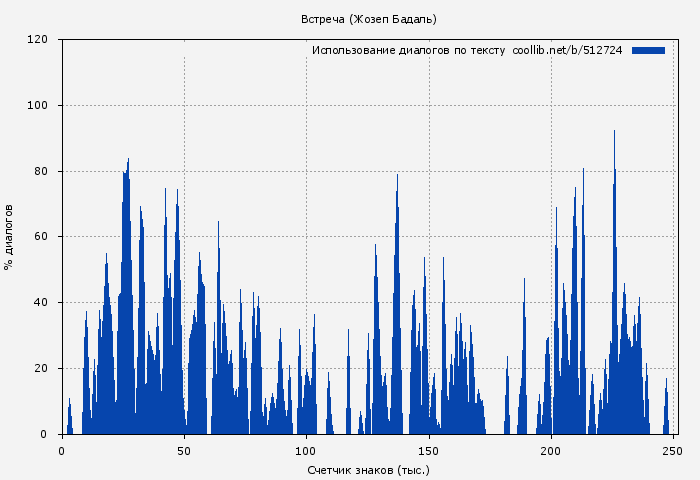
Task: Click the last bar cluster near 247 thousand
Action: [x=666, y=410]
